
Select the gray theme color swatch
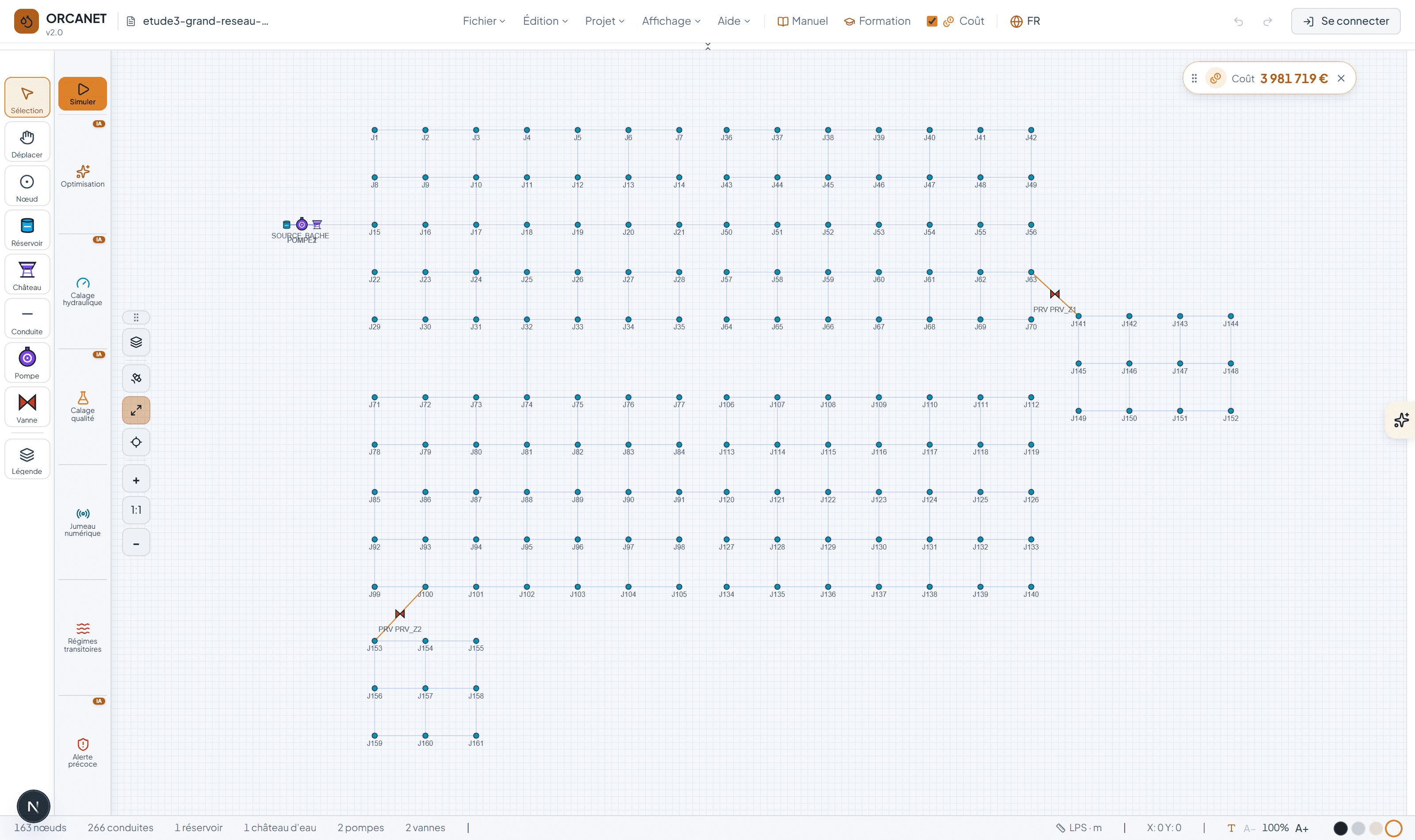point(1358,828)
